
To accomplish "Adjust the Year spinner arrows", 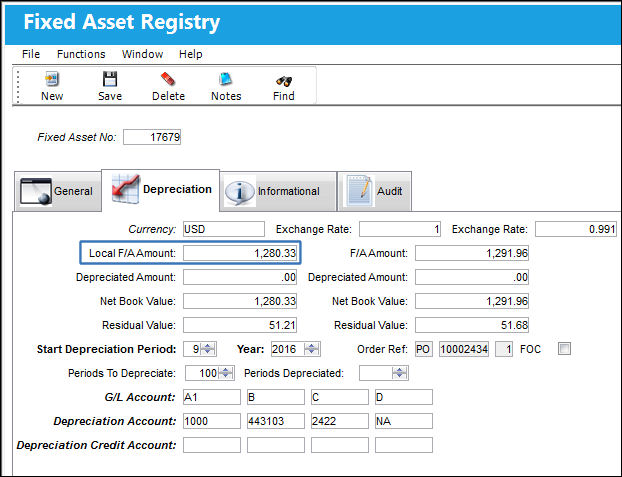I will 311,349.
